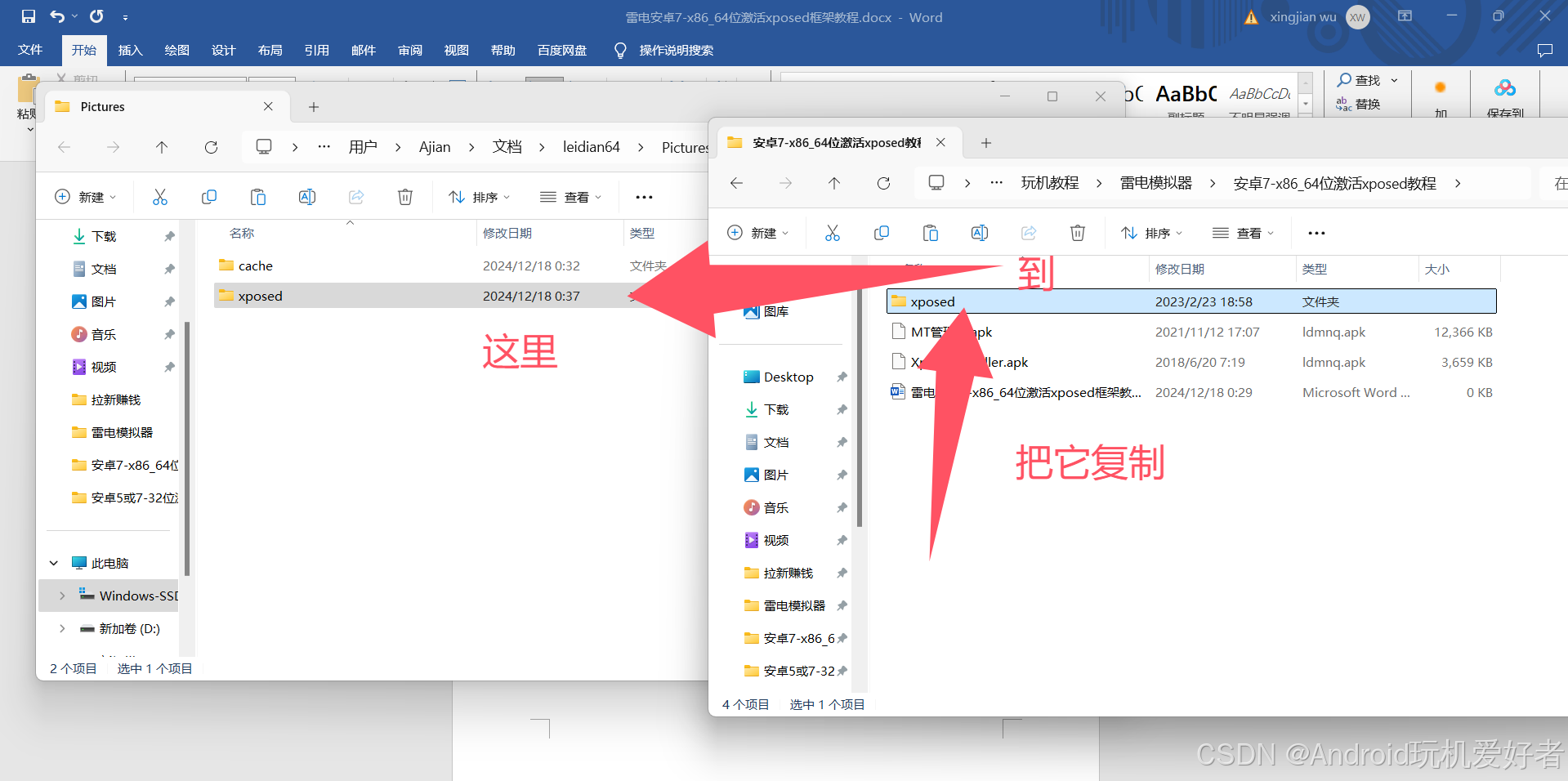Open 下载 in Pictures window sidebar
The image size is (1568, 781).
point(104,236)
